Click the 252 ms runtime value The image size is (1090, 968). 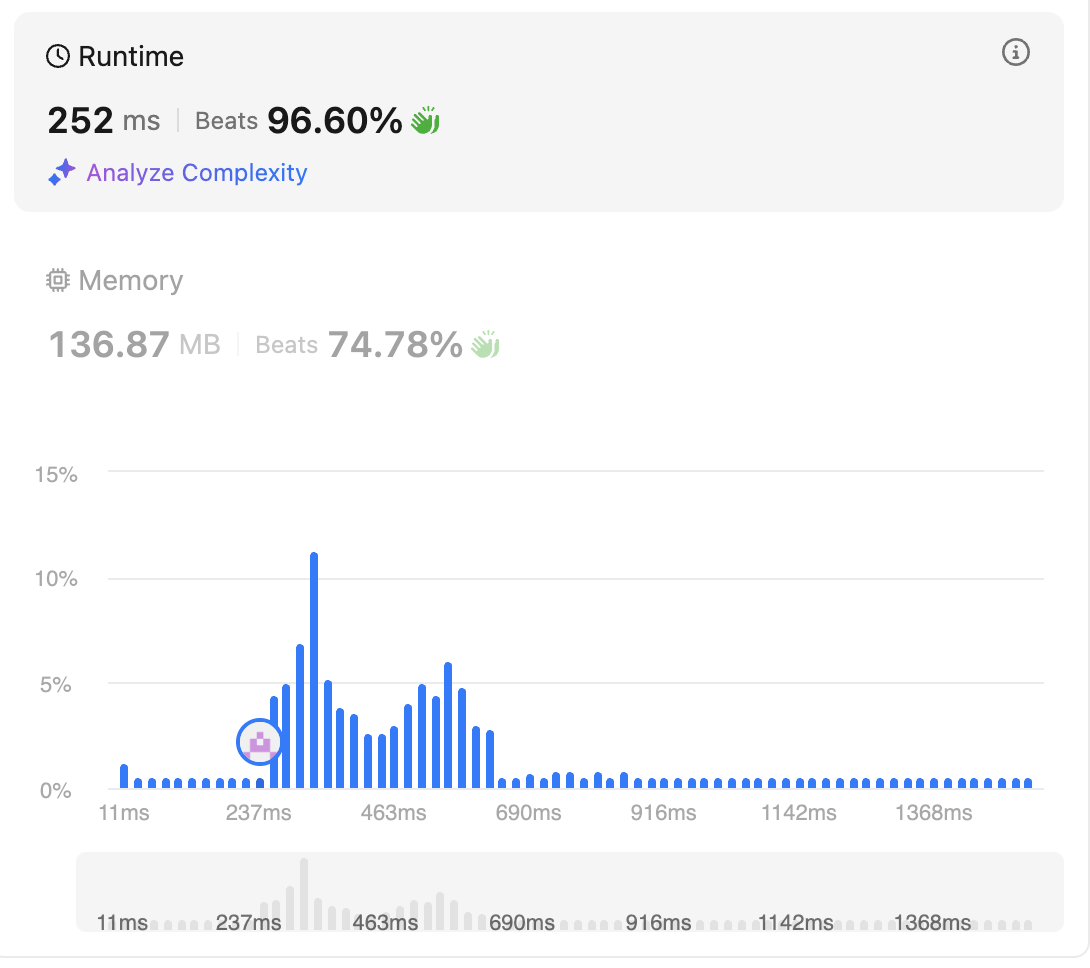[x=104, y=121]
